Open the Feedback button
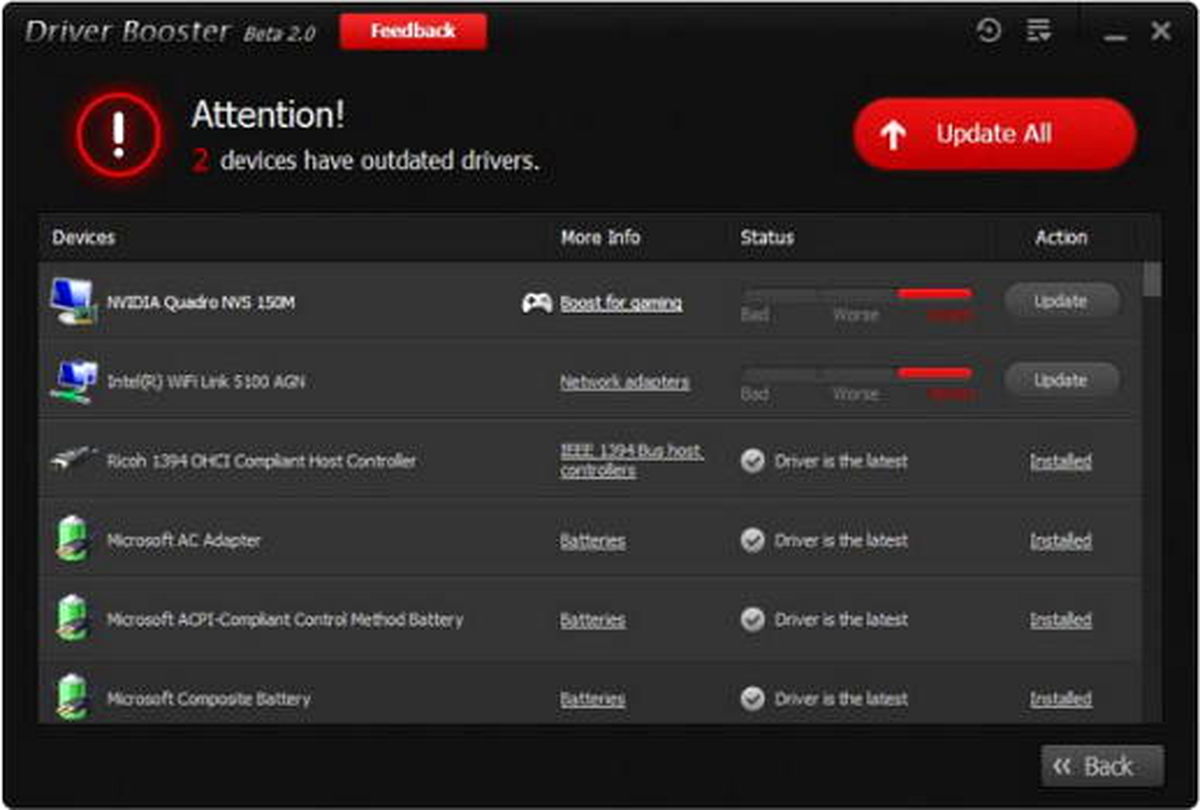The height and width of the screenshot is (810, 1200). pos(413,31)
